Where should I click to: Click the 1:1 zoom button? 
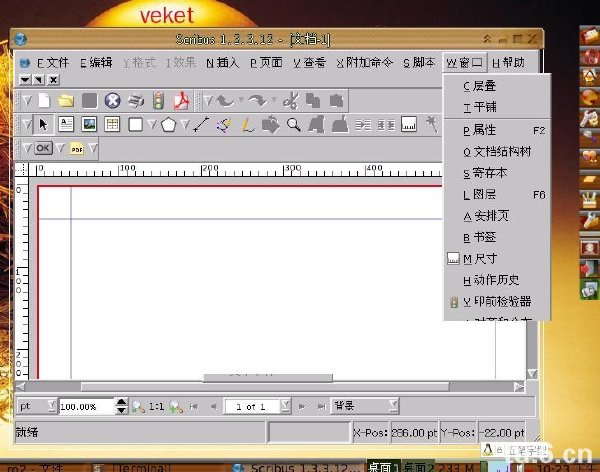point(157,407)
